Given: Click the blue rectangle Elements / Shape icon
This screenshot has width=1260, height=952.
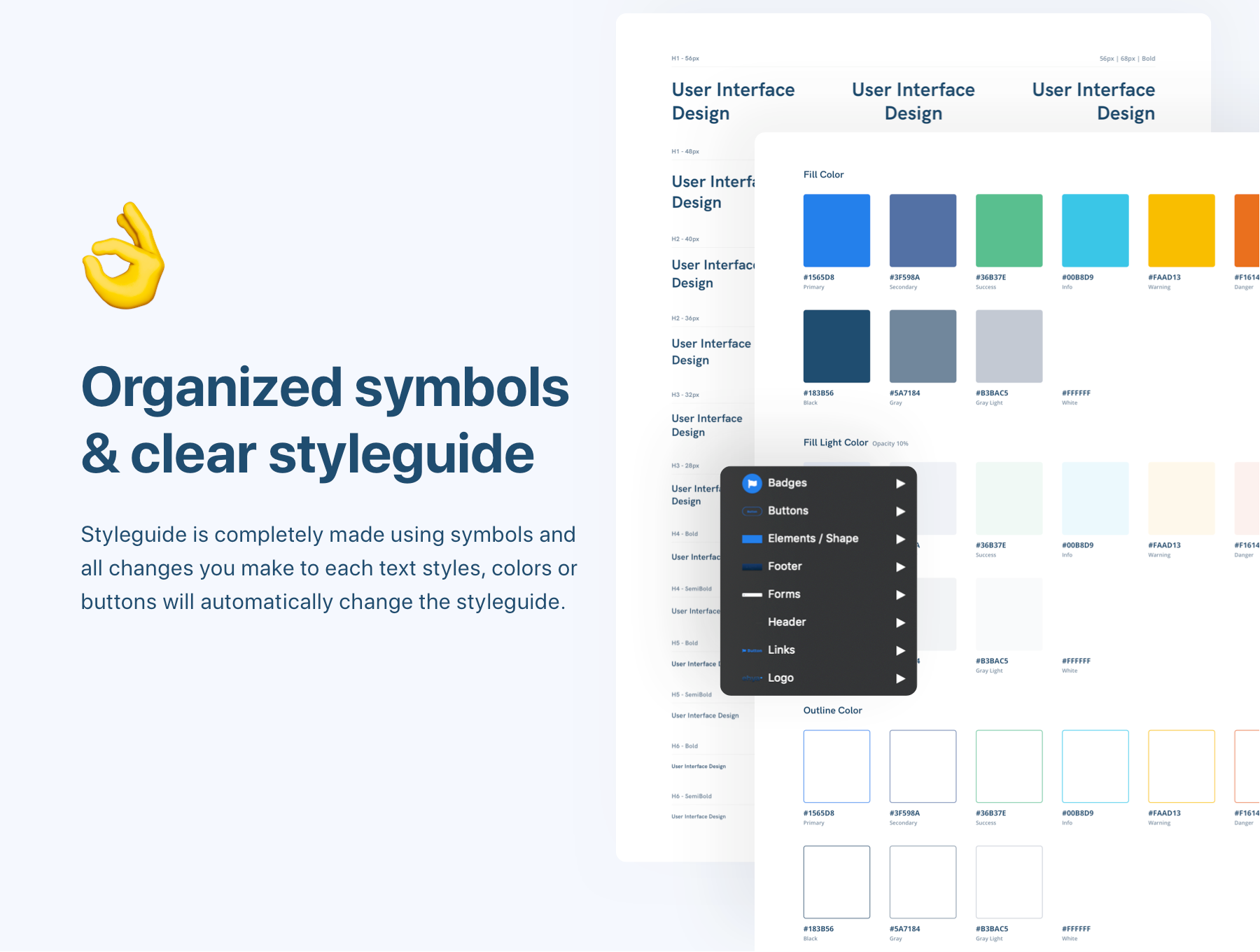Looking at the screenshot, I should [x=752, y=539].
